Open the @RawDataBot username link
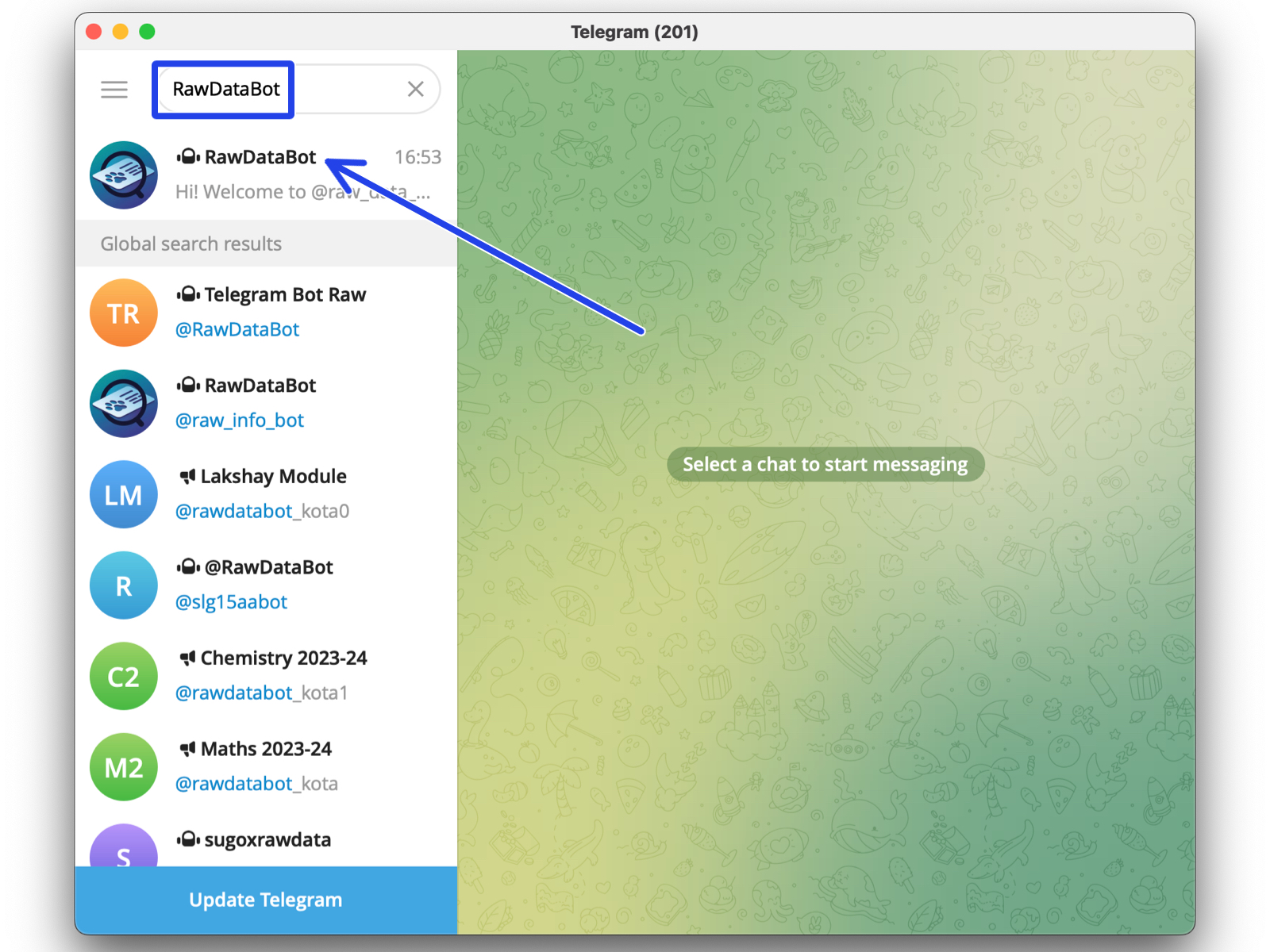This screenshot has width=1270, height=952. tap(237, 329)
